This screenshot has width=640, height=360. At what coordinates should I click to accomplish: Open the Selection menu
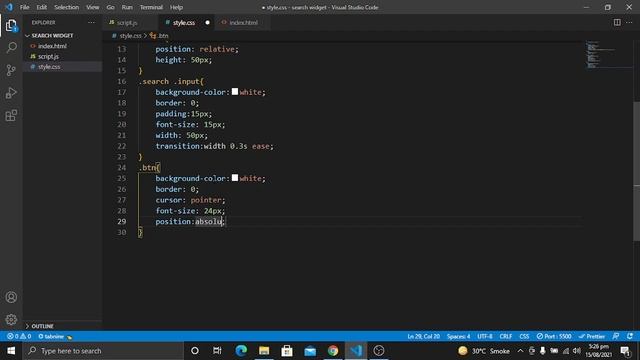pos(67,7)
